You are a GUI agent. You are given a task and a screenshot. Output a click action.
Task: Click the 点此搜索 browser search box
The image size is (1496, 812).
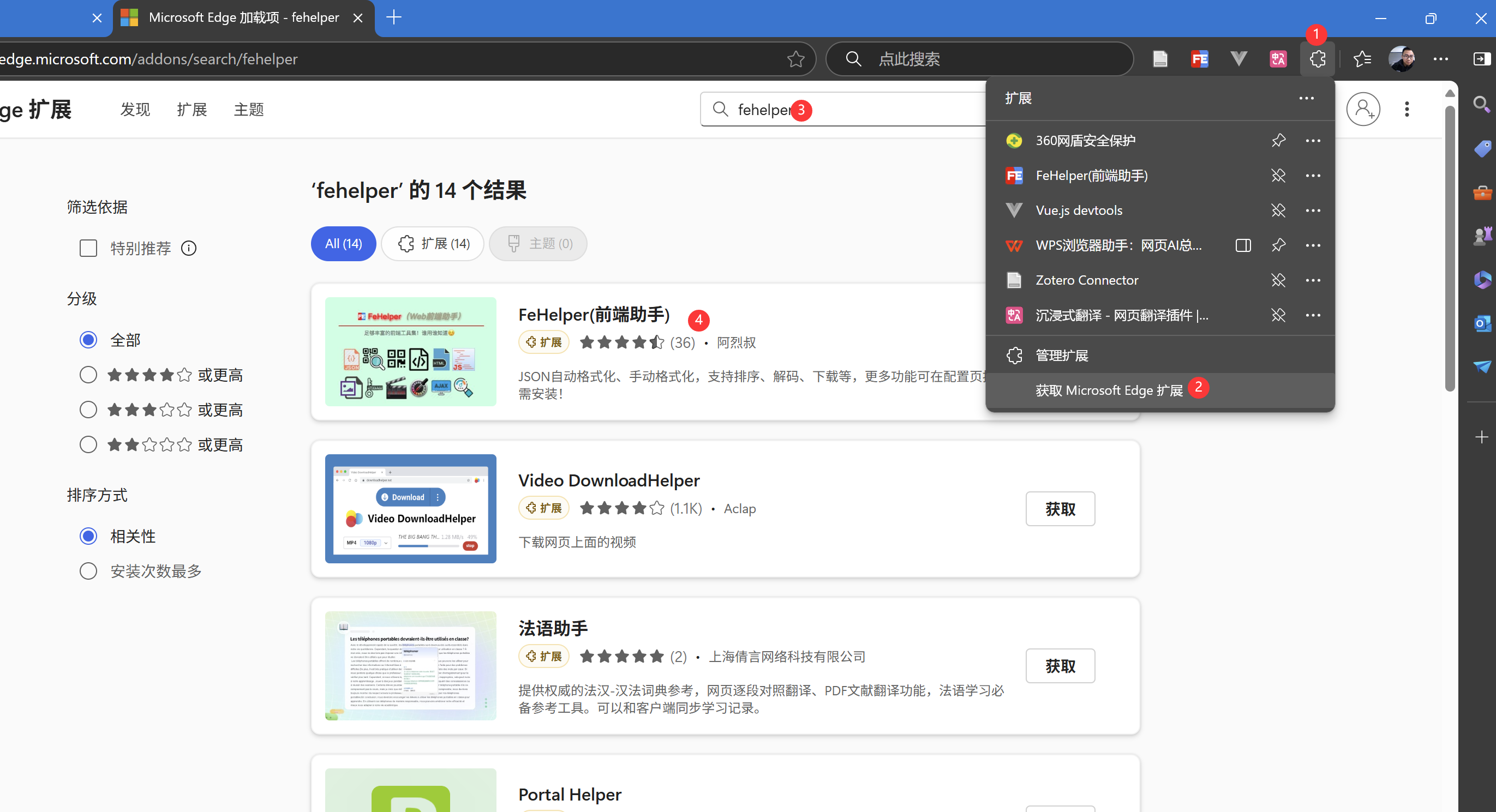coord(979,58)
